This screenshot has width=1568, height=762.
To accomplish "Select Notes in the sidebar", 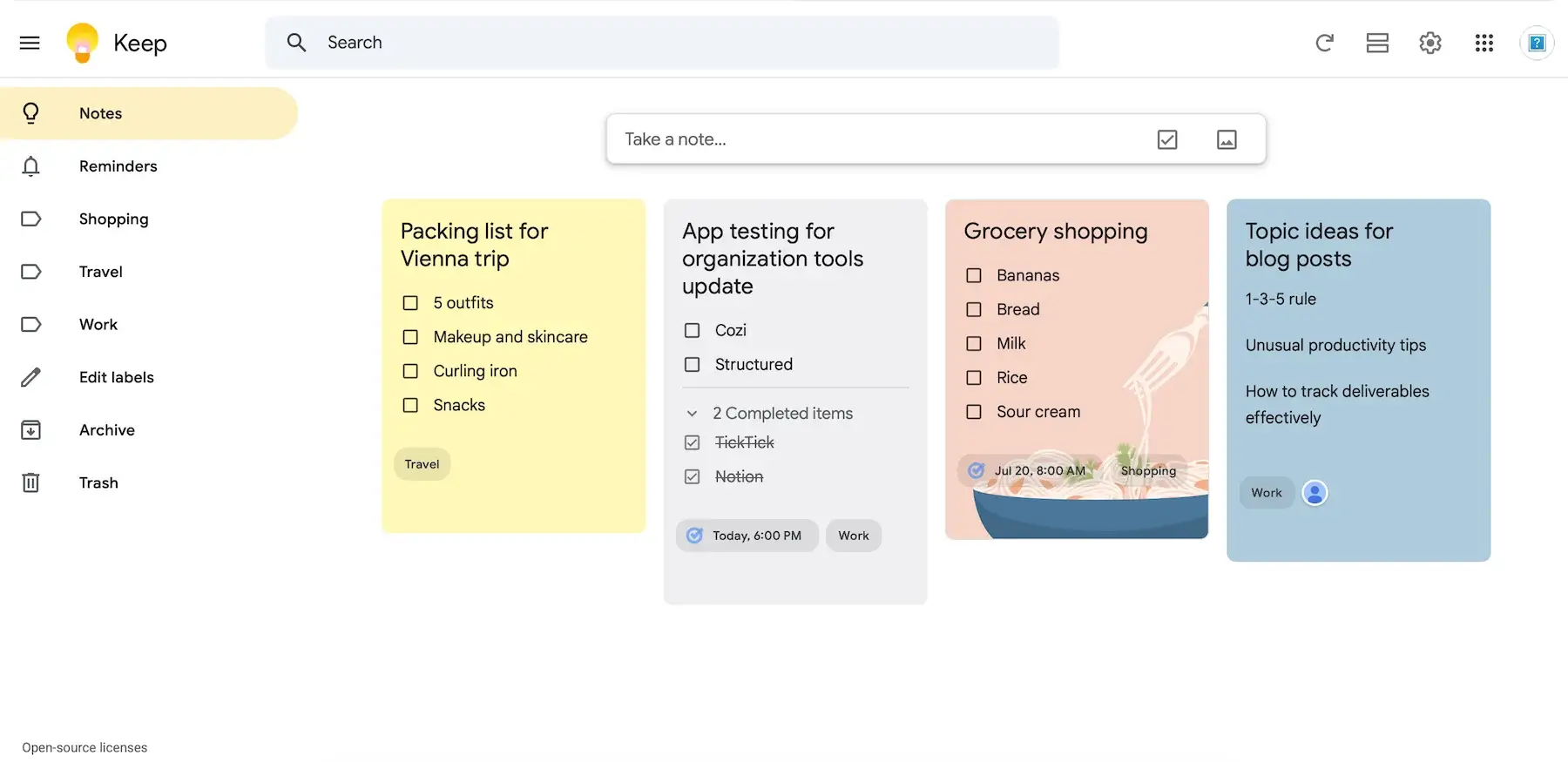I will [149, 113].
